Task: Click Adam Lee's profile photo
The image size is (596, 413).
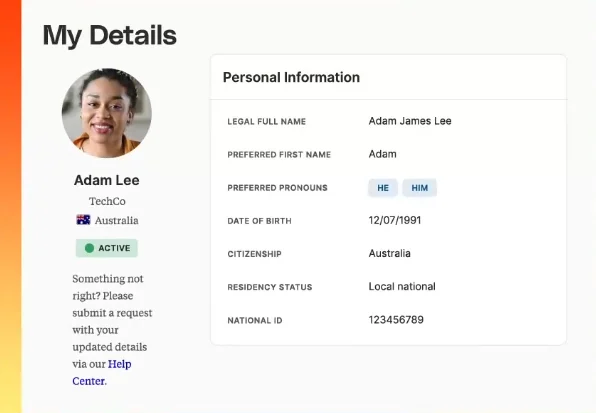Action: [107, 113]
